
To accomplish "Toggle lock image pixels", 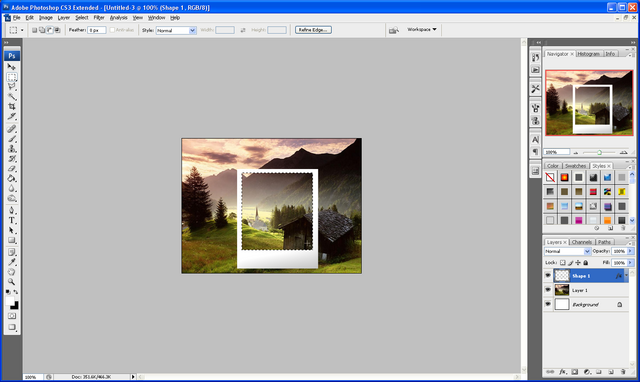I will 571,263.
